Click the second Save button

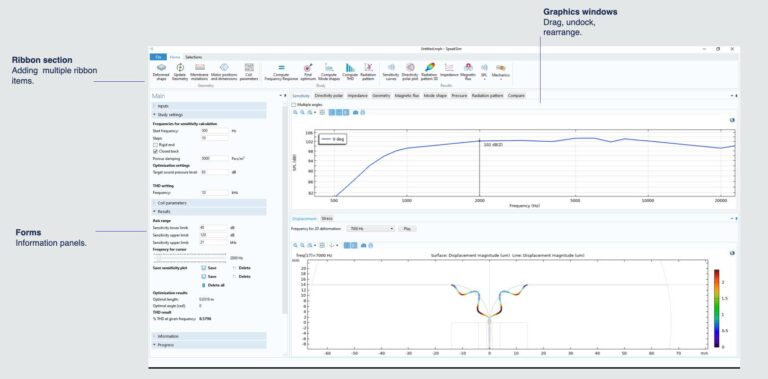[x=209, y=277]
